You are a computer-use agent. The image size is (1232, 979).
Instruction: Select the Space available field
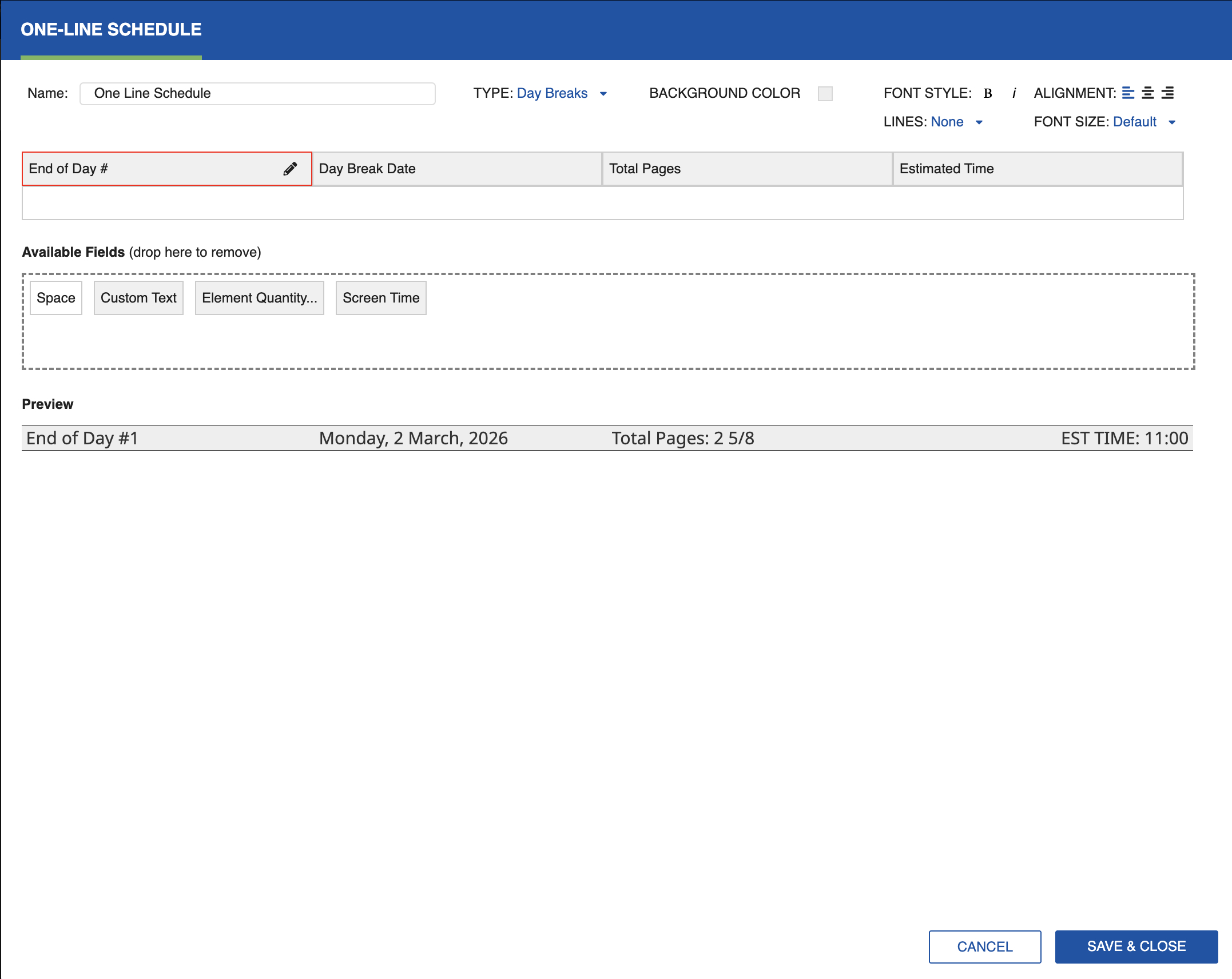click(55, 297)
